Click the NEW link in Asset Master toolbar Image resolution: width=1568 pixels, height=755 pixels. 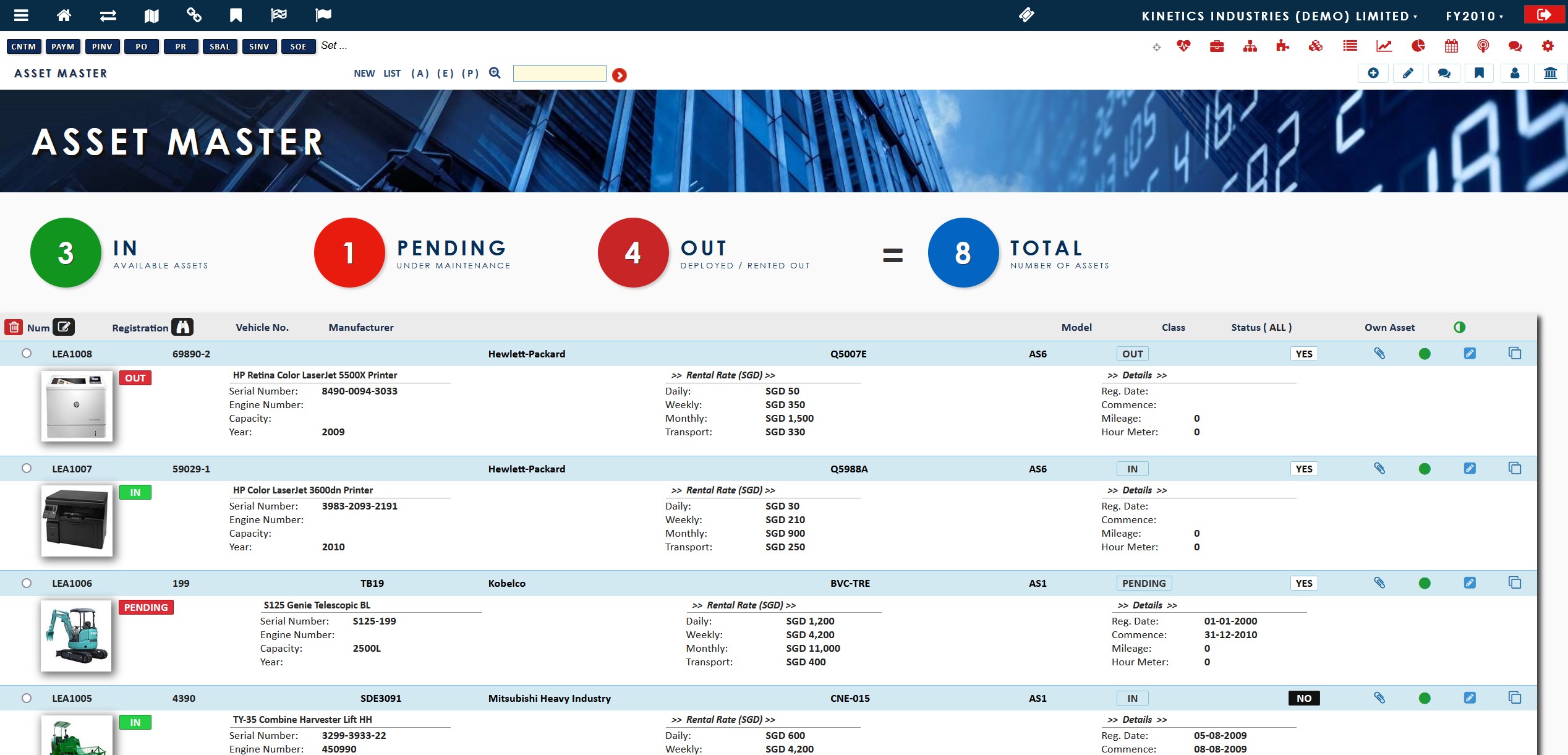pyautogui.click(x=364, y=74)
